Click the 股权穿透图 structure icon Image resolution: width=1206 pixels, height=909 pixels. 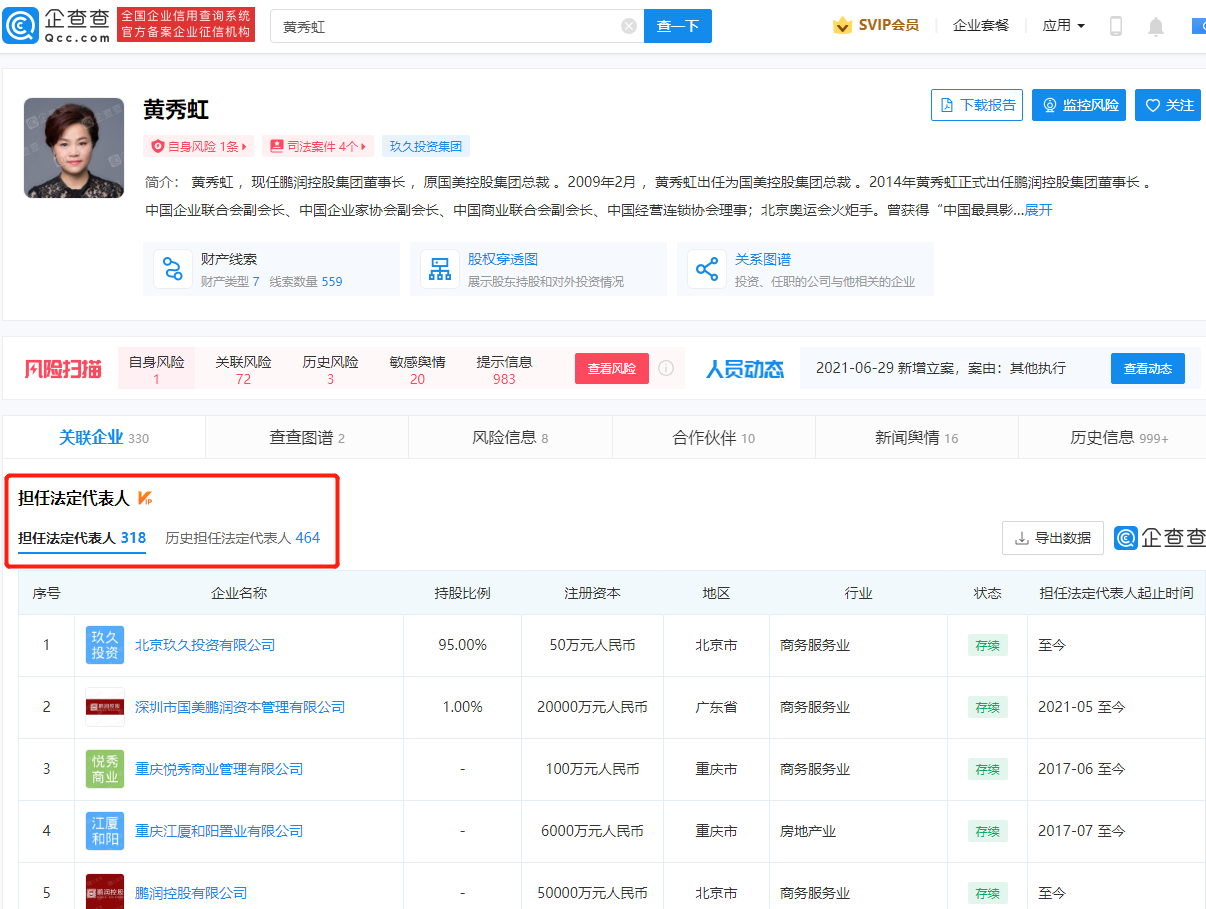tap(440, 269)
